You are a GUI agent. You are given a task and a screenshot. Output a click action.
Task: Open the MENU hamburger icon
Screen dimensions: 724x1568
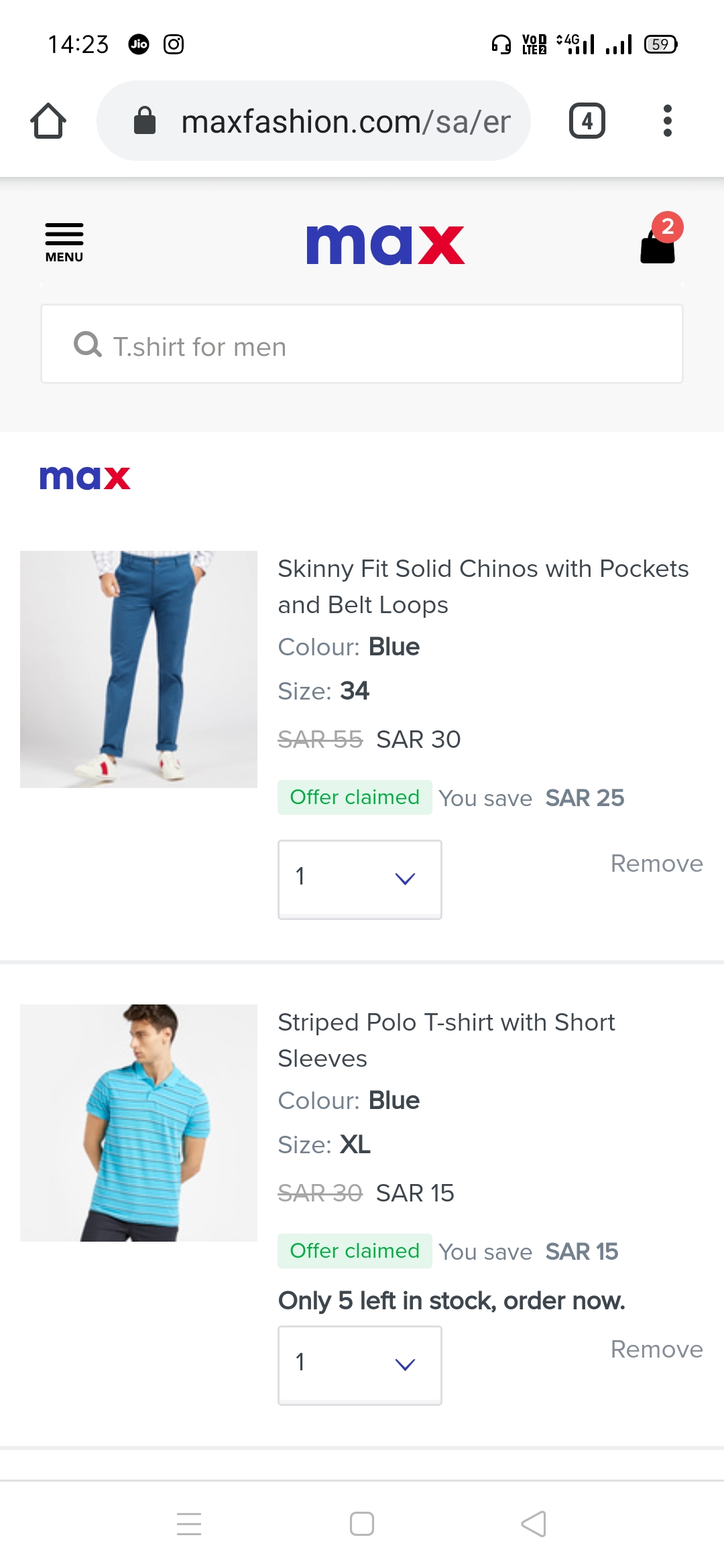[64, 243]
